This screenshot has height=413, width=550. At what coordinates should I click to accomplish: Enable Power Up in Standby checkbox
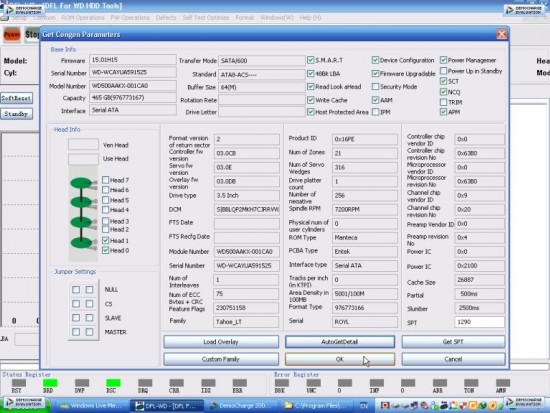coord(443,71)
